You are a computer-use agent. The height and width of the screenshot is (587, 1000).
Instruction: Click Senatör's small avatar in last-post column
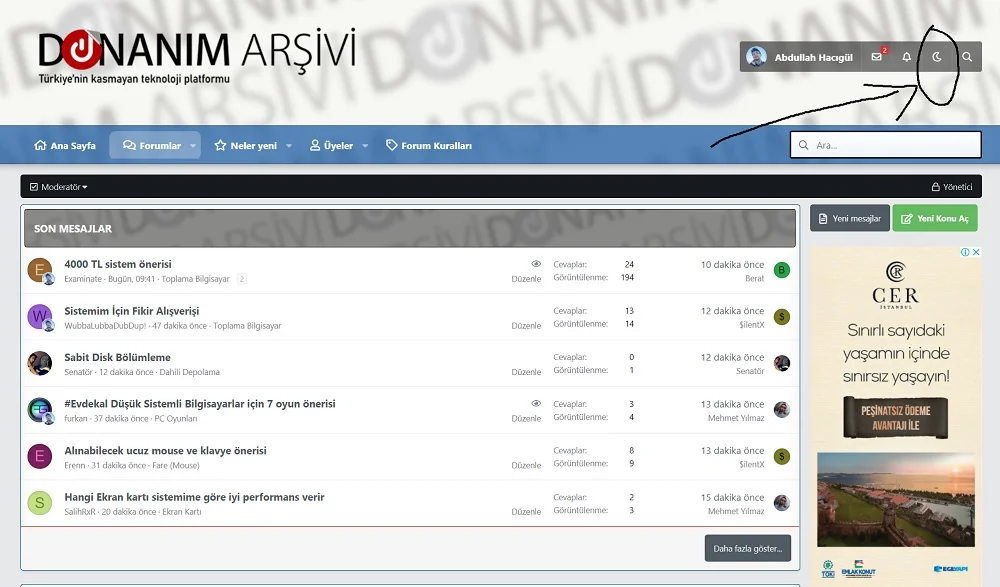782,363
